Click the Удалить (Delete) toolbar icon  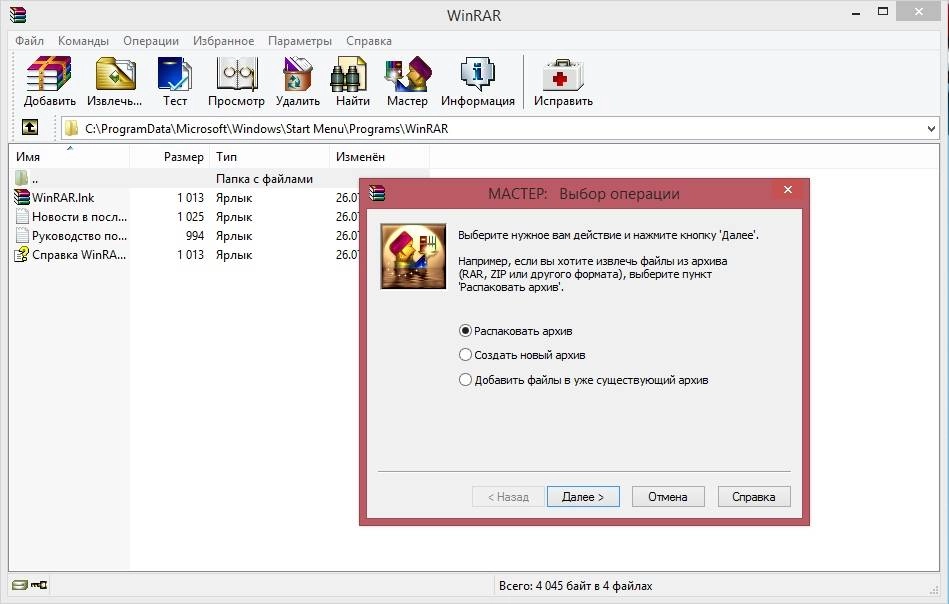click(x=297, y=74)
